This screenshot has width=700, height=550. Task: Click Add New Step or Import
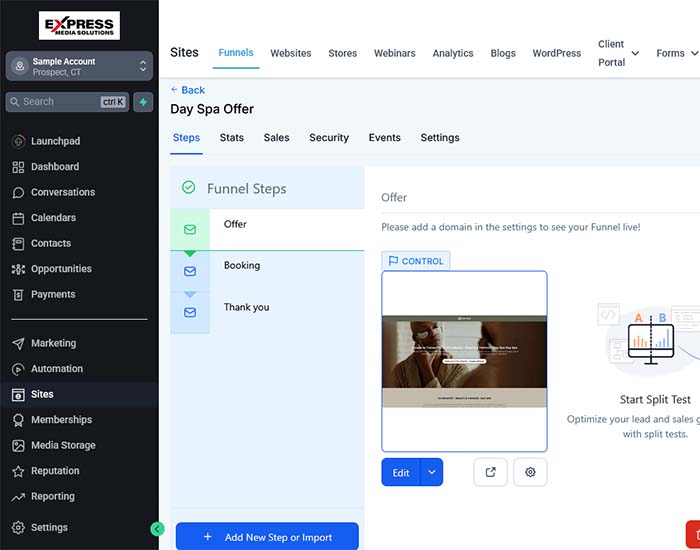[267, 537]
